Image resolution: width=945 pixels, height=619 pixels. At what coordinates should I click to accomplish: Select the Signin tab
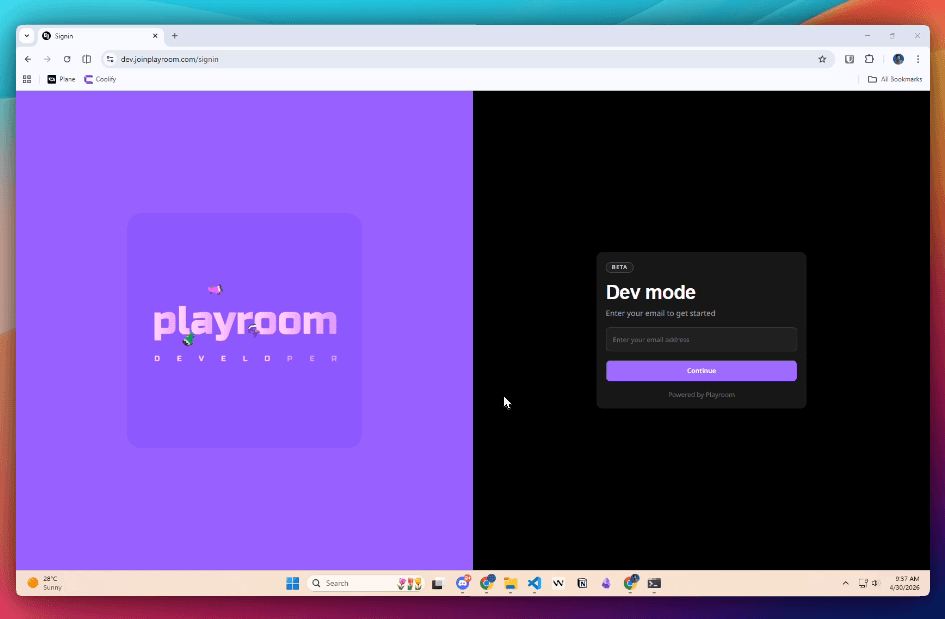[100, 36]
